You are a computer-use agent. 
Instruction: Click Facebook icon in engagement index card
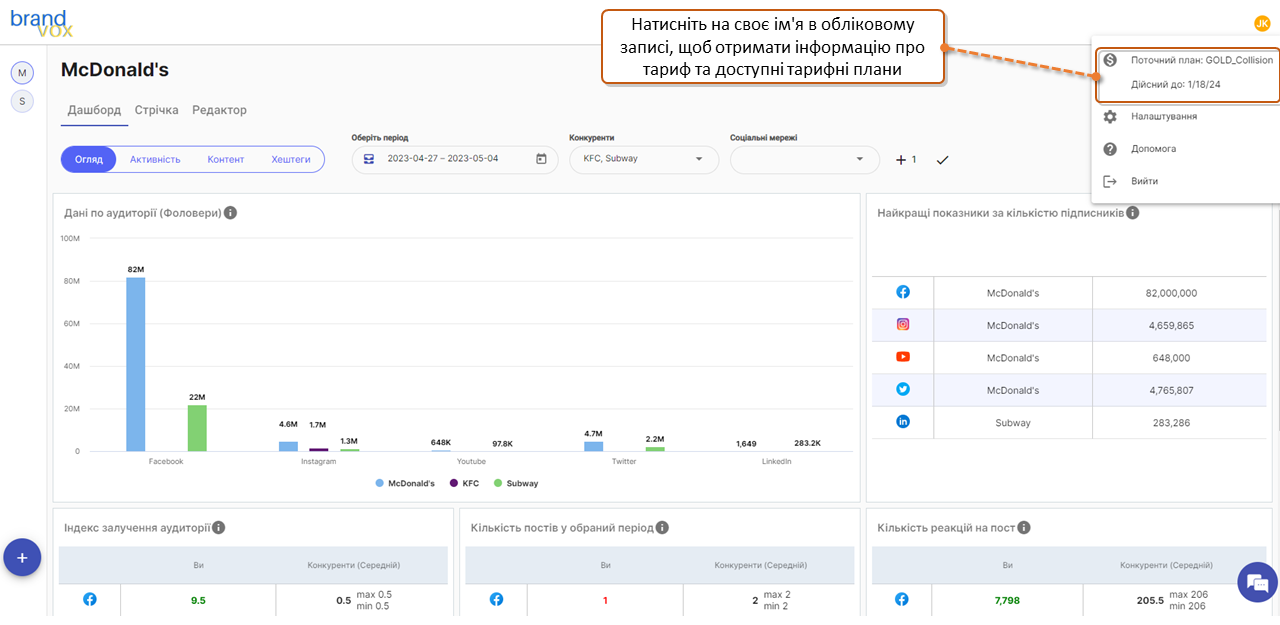89,599
